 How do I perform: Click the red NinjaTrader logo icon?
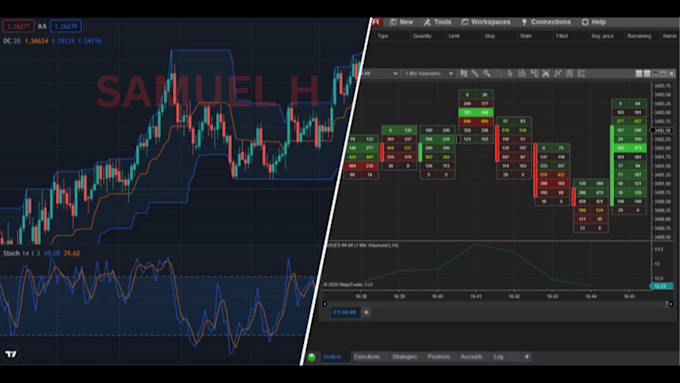(x=376, y=22)
